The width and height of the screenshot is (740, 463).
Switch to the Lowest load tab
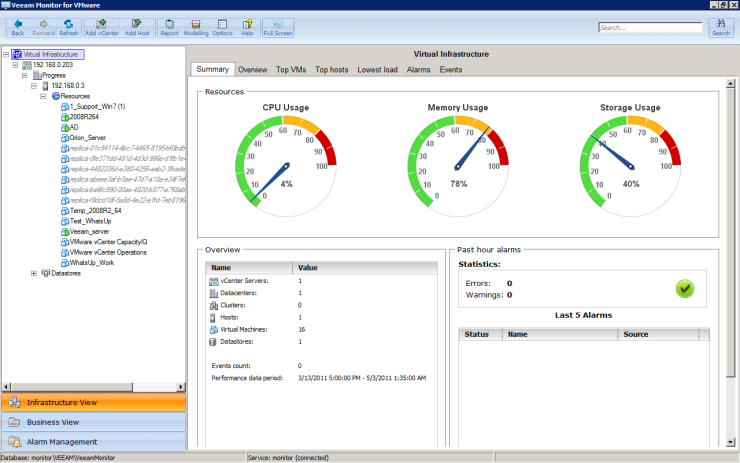(378, 69)
